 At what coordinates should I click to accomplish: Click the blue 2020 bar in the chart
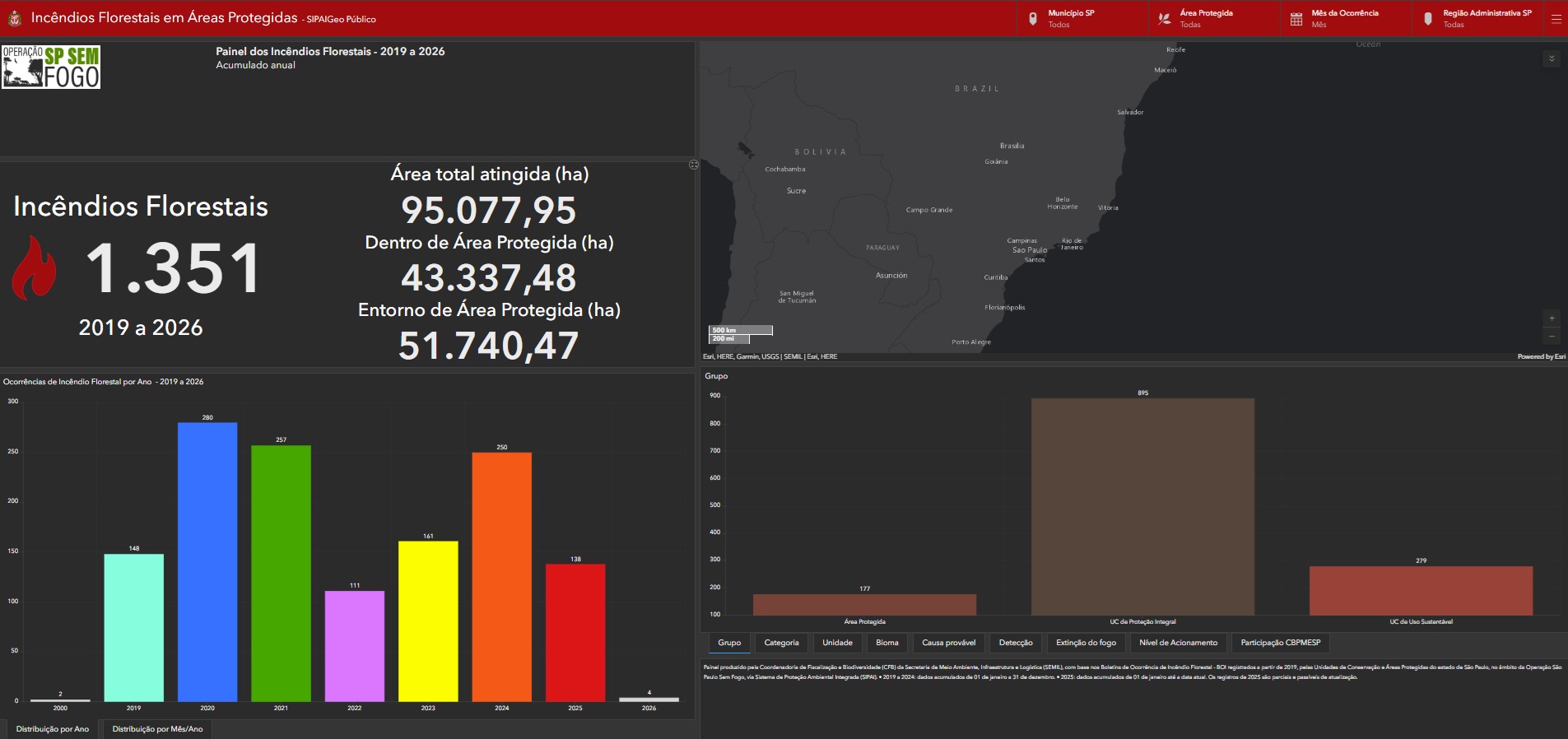coord(207,561)
